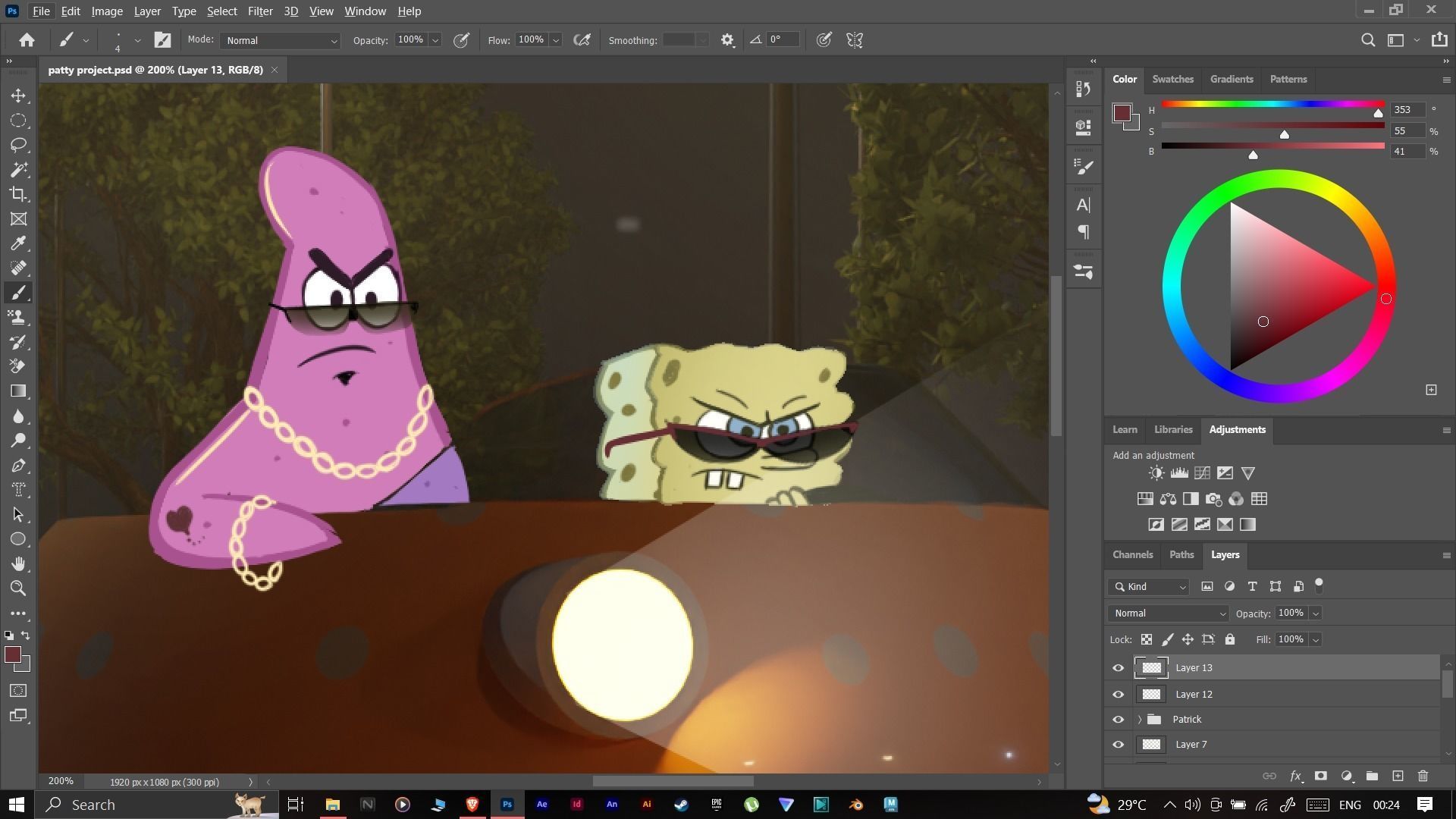Select the Crop tool

coord(19,194)
